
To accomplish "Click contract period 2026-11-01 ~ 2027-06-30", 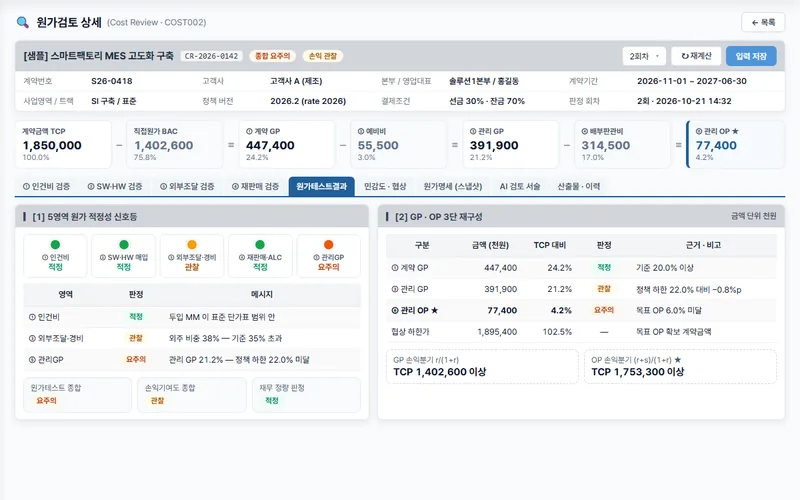I will [692, 81].
